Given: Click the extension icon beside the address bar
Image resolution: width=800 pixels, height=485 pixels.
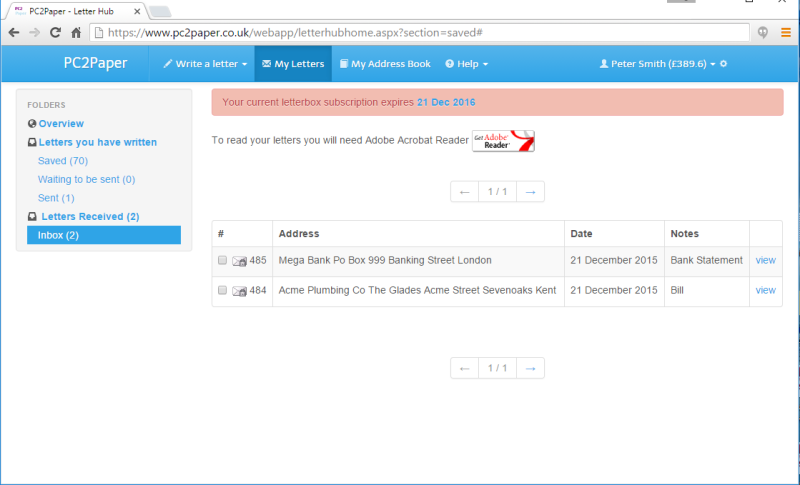Looking at the screenshot, I should tap(763, 33).
